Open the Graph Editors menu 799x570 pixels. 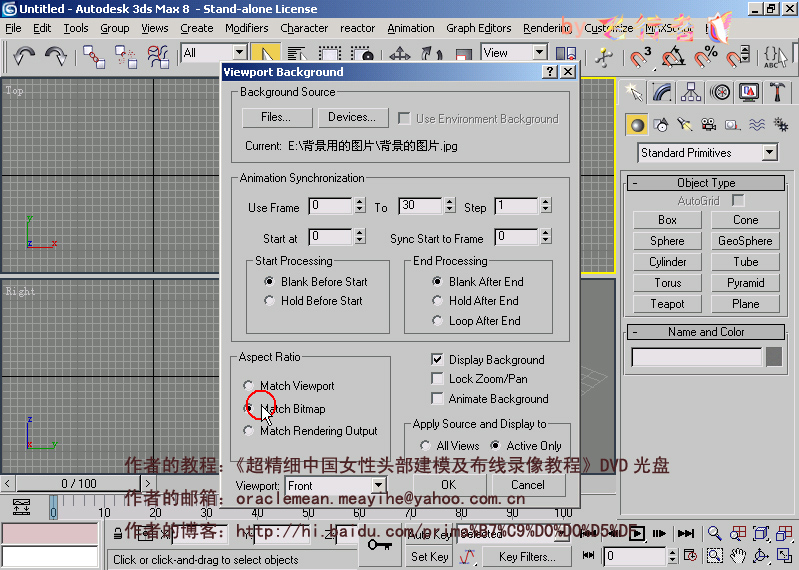coord(478,28)
